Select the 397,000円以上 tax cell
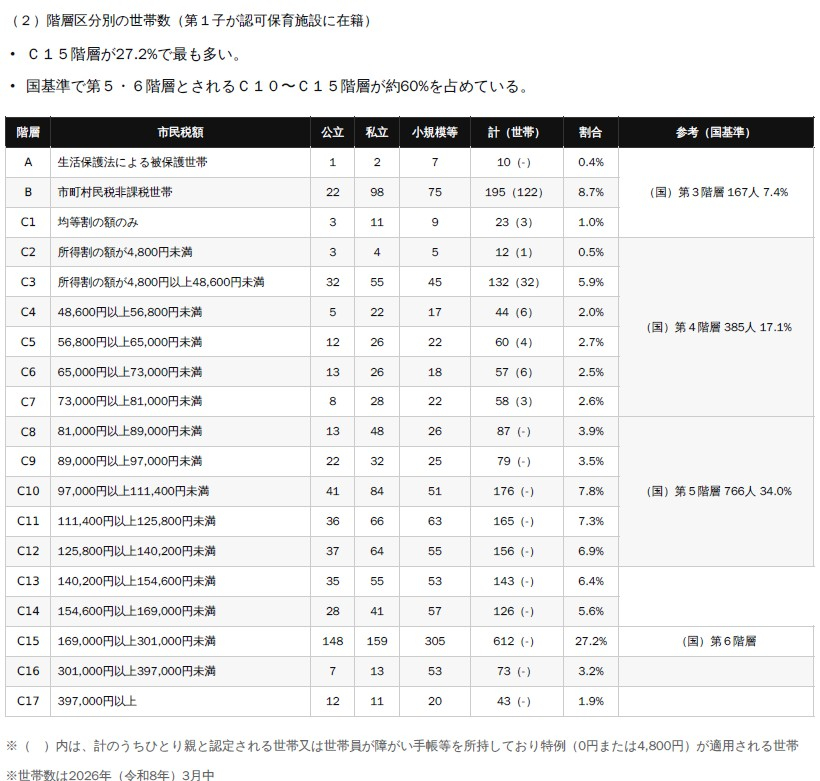 (180, 701)
